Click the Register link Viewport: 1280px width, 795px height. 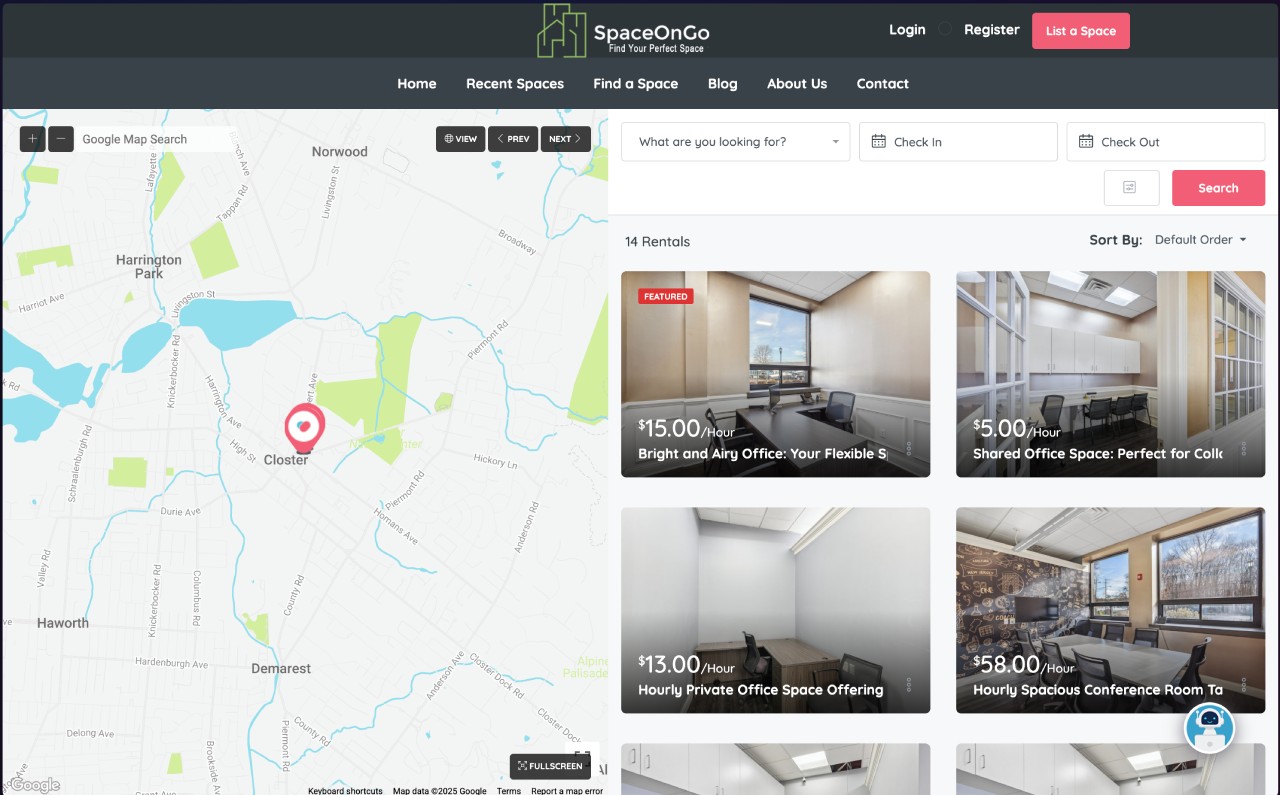pyautogui.click(x=992, y=30)
